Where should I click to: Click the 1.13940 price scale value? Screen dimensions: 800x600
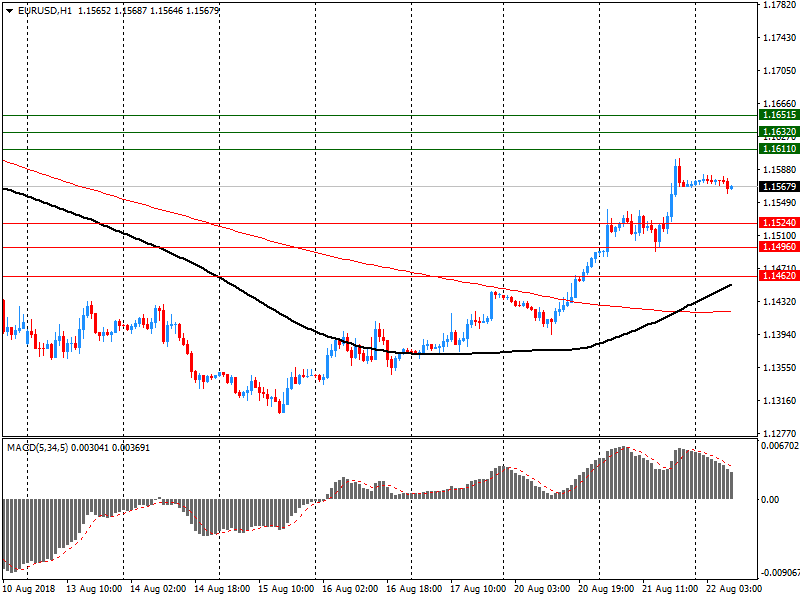tap(780, 335)
